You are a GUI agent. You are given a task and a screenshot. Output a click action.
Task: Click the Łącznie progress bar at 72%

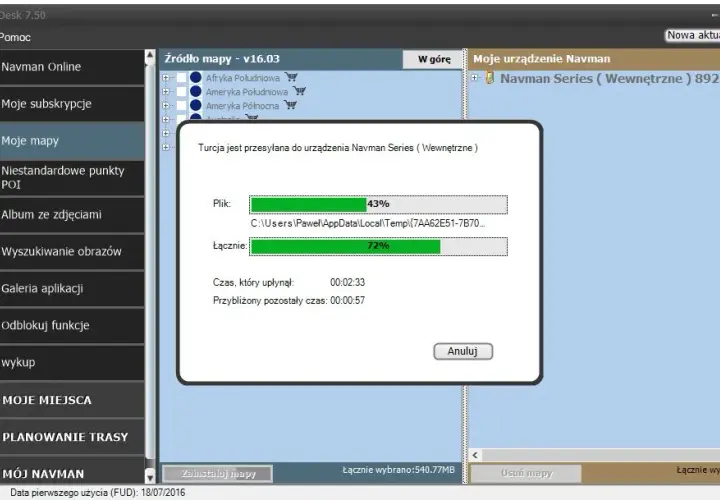378,247
